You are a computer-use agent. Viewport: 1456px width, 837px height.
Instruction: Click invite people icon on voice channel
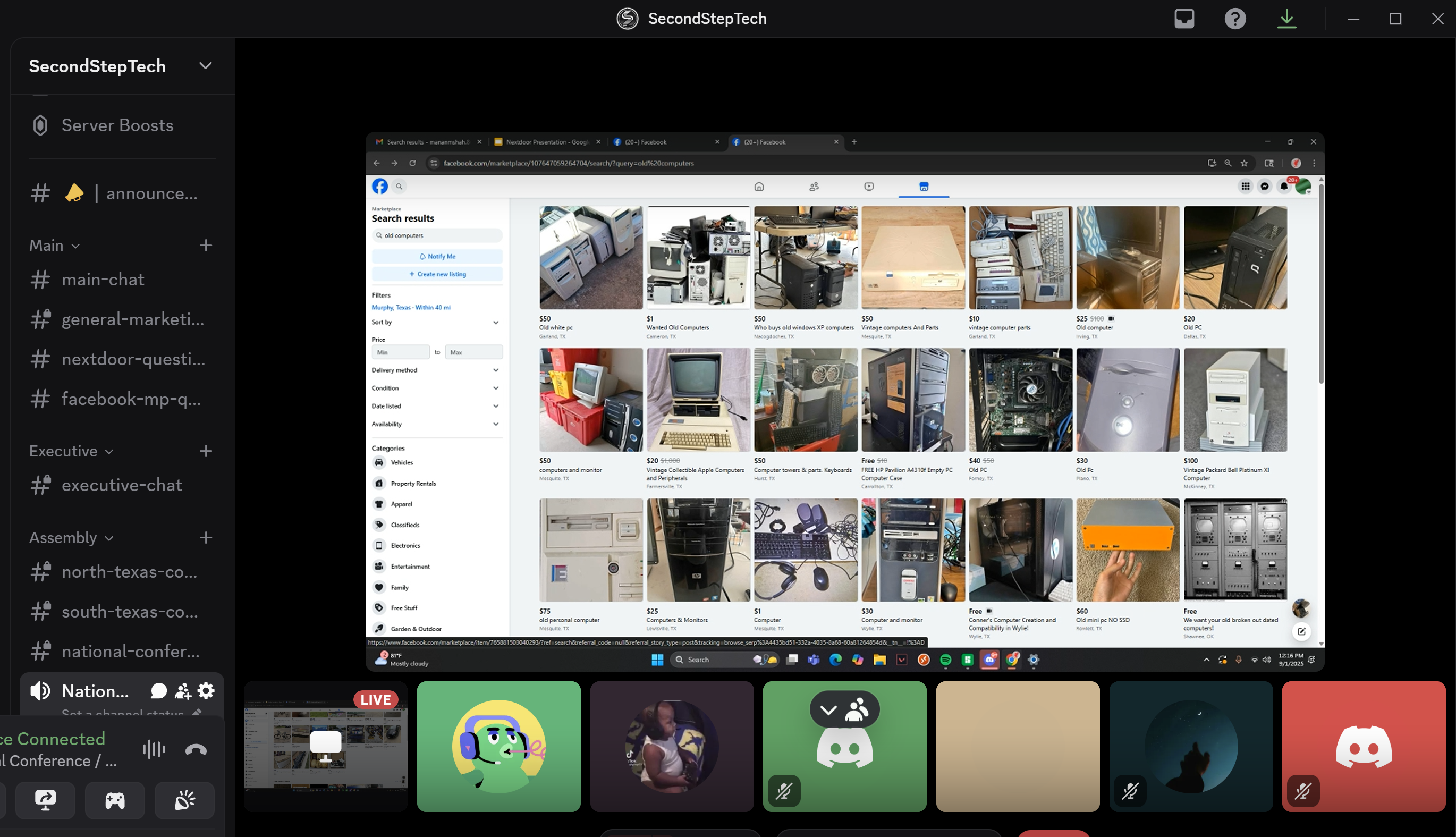[x=183, y=690]
